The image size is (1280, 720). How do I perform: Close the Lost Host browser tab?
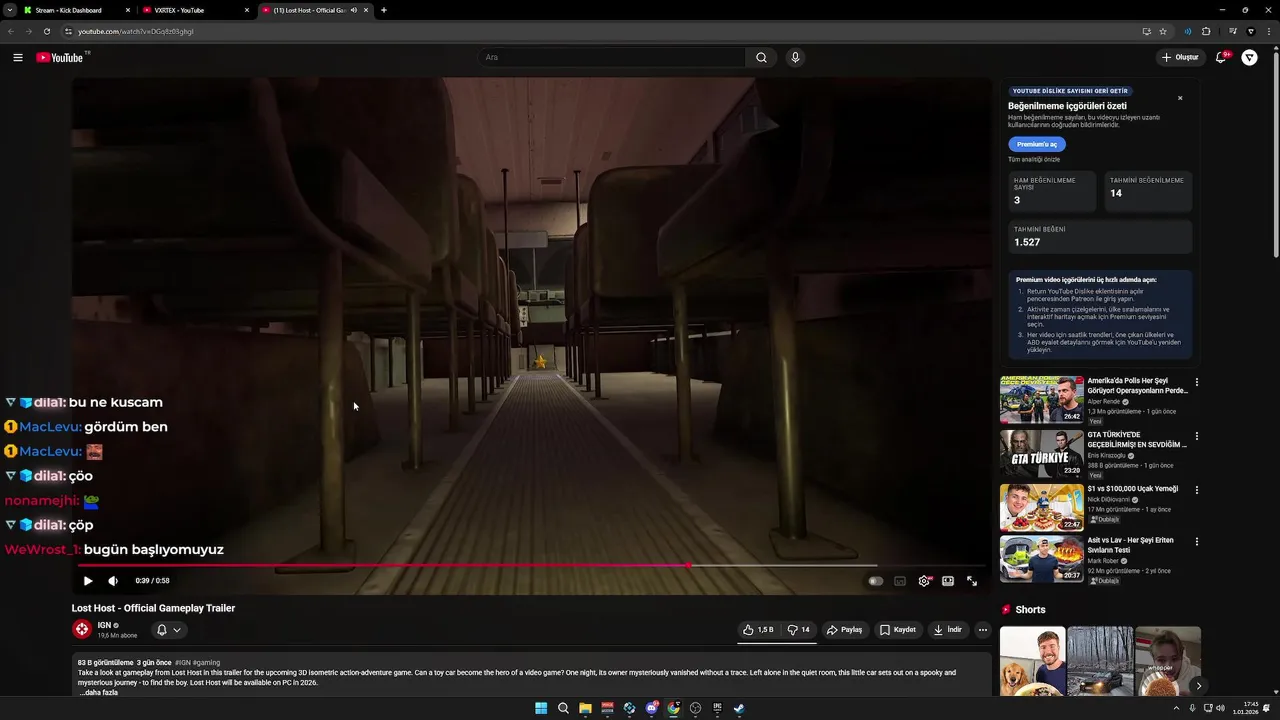(366, 10)
